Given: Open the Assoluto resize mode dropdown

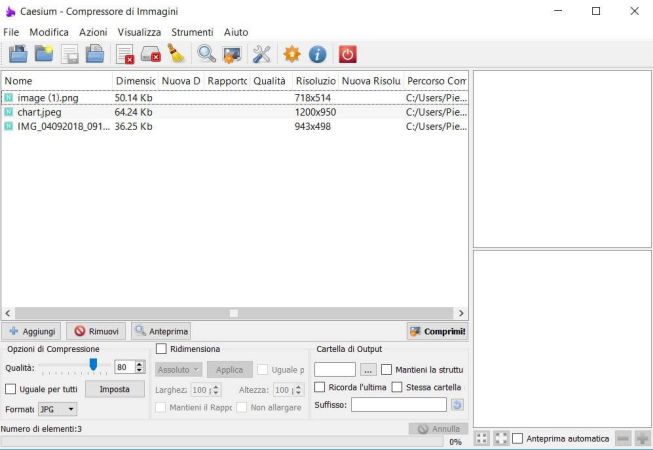Looking at the screenshot, I should click(x=179, y=370).
